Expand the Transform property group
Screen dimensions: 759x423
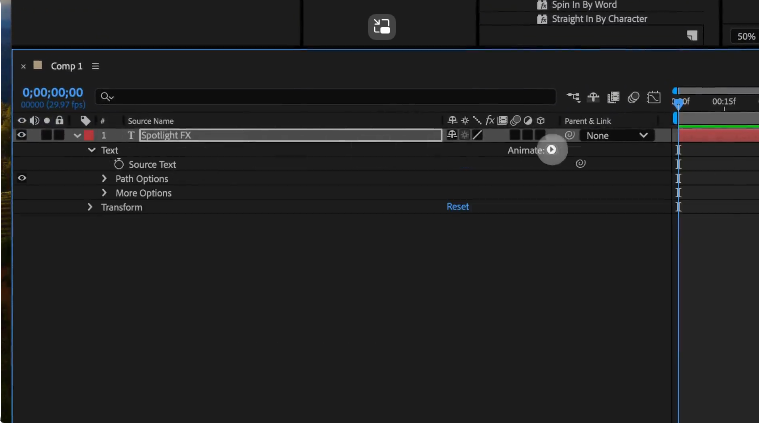pyautogui.click(x=90, y=207)
